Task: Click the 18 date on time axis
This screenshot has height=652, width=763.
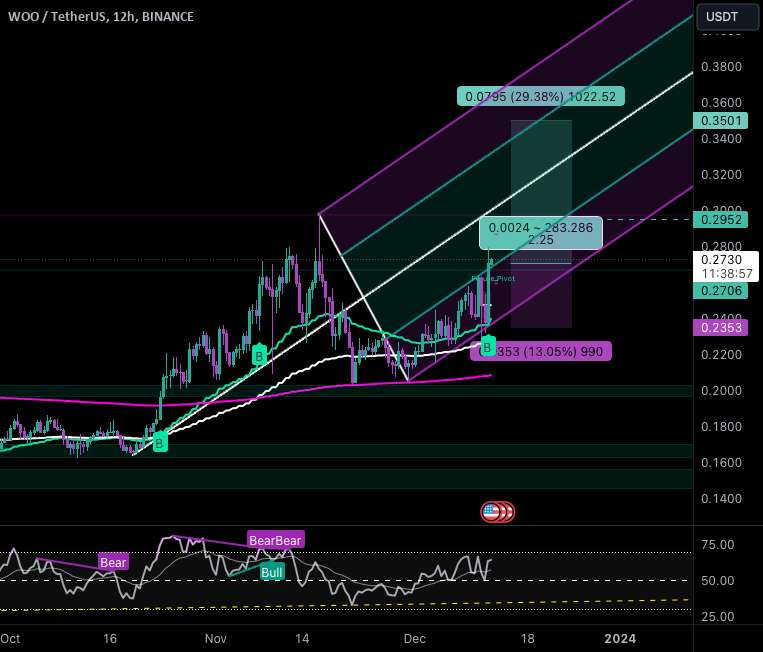Action: click(x=527, y=638)
